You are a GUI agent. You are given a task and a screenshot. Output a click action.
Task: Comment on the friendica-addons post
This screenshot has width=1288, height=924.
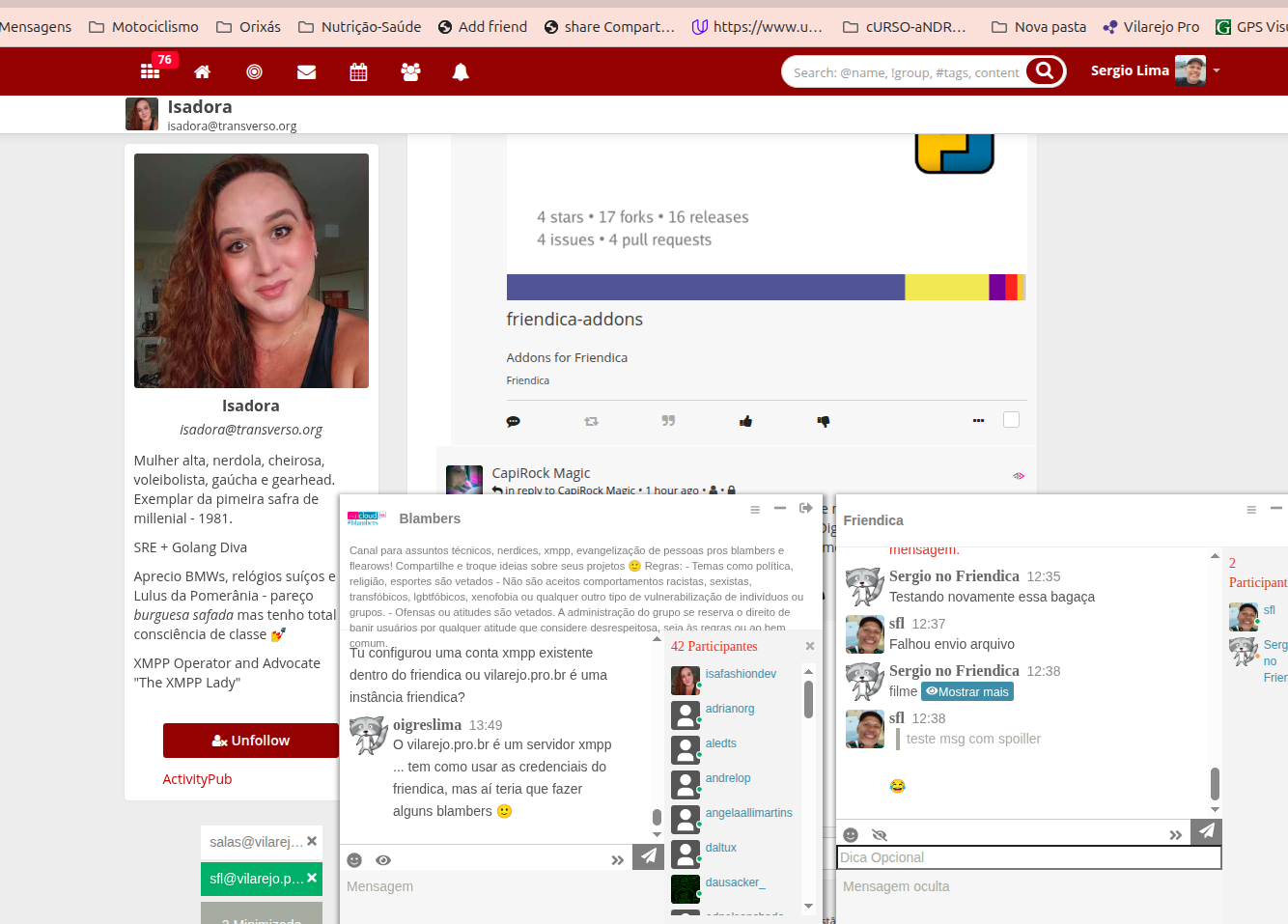[513, 421]
